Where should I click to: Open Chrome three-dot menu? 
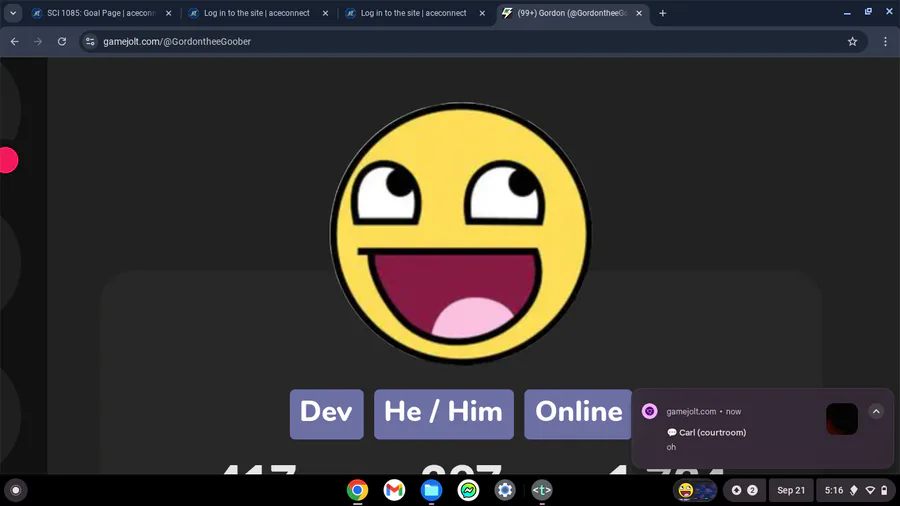(885, 41)
